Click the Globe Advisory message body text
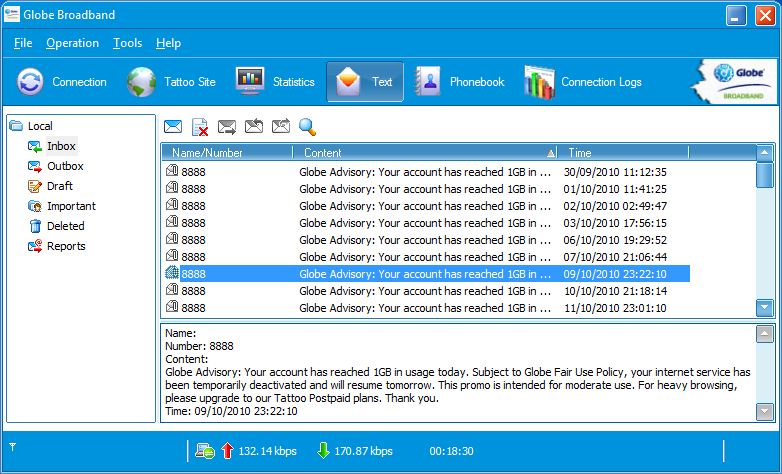 pyautogui.click(x=457, y=385)
